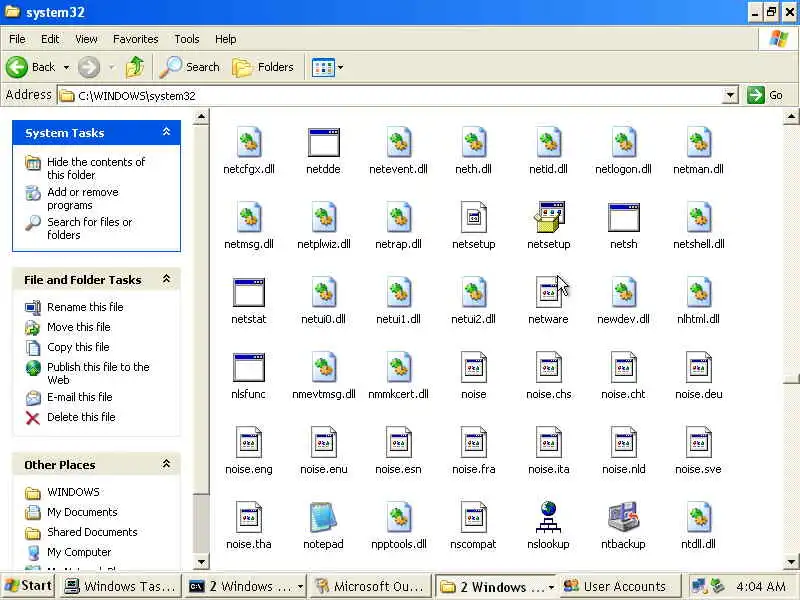Expand the grouped Explorer taskbar dropdown
Screen dimensions: 800x600
552,587
